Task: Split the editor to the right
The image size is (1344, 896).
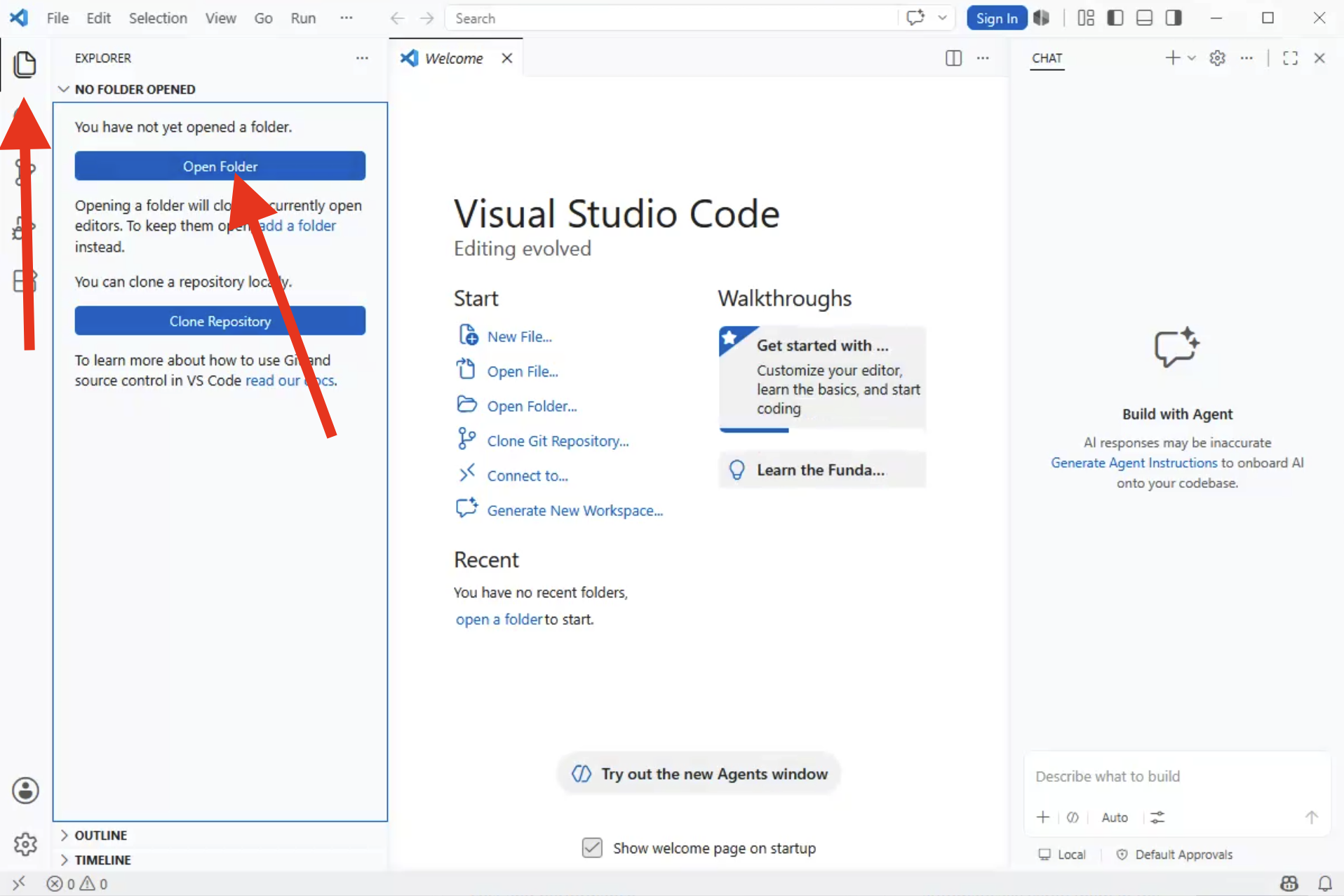Action: (x=953, y=58)
